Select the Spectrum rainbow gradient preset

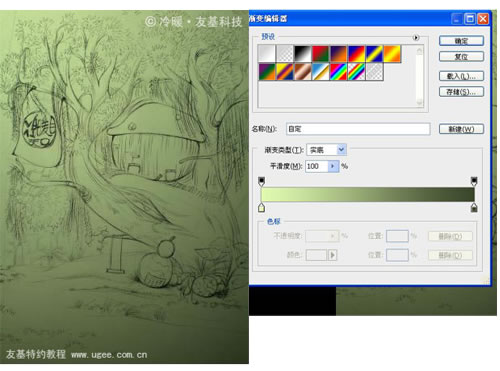point(339,72)
